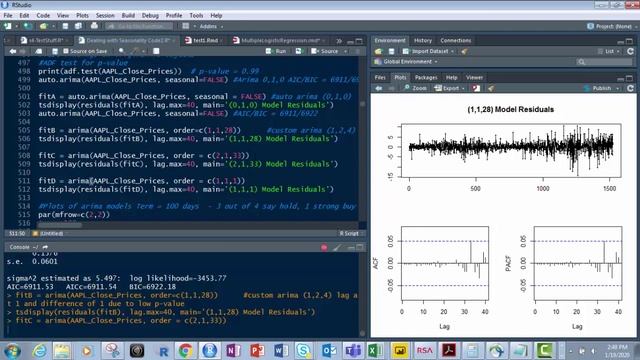The image size is (640, 360).
Task: Open Microsoft Teams from the taskbar
Action: [353, 351]
